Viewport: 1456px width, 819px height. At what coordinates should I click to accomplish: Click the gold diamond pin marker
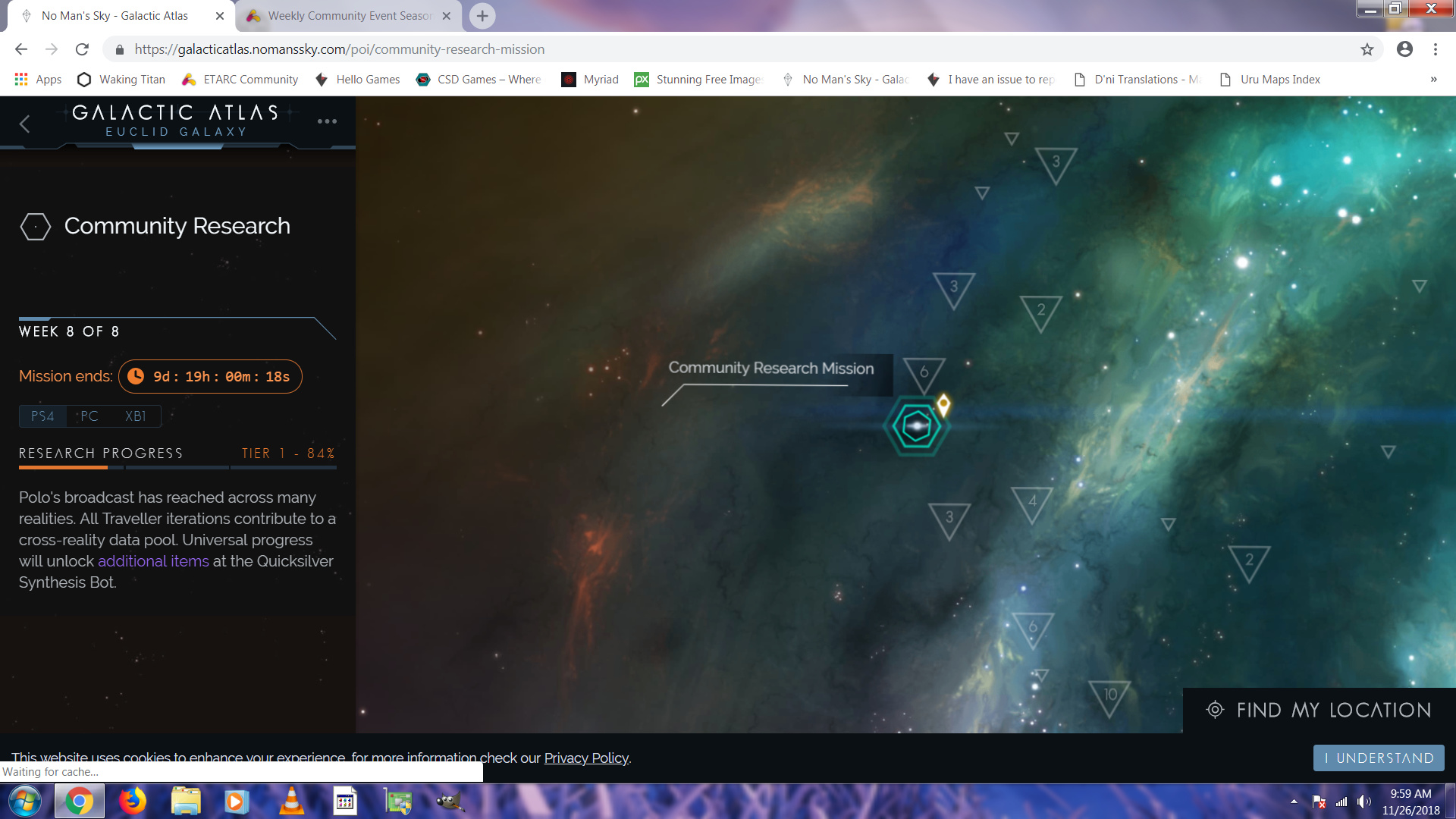(x=943, y=404)
